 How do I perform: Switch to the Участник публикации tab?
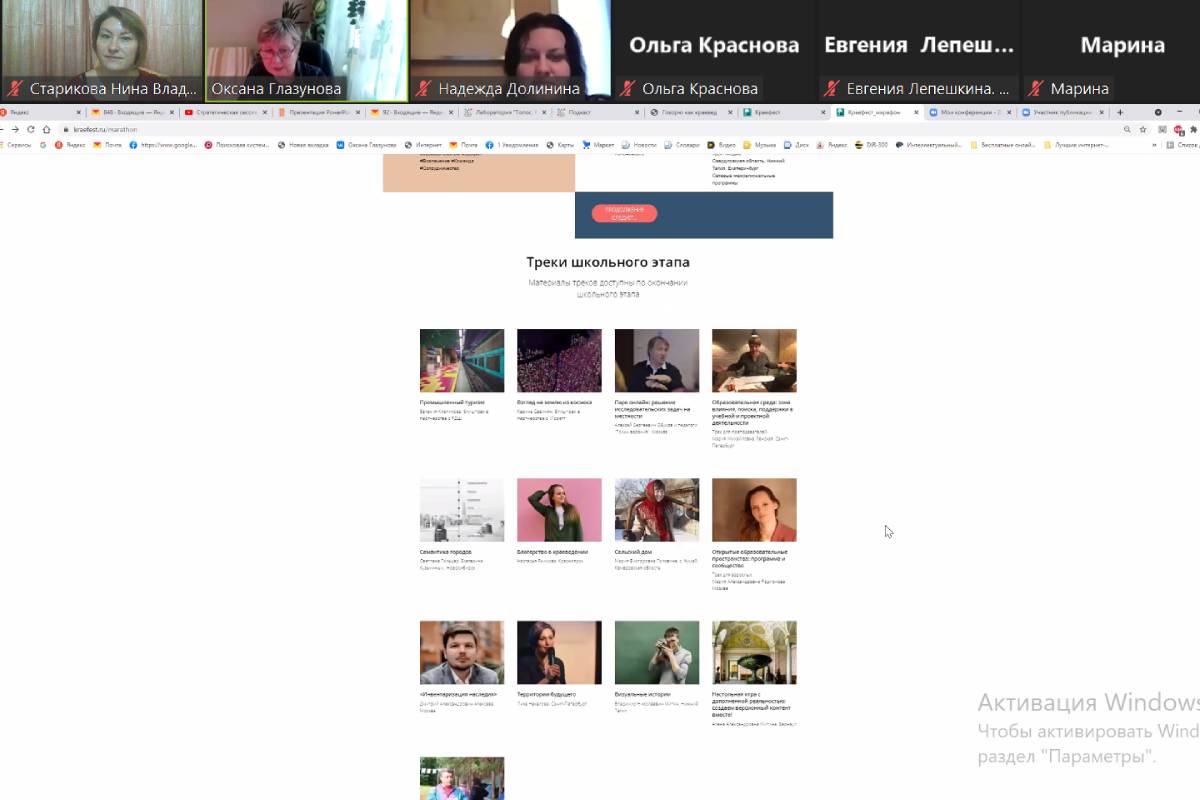1062,113
